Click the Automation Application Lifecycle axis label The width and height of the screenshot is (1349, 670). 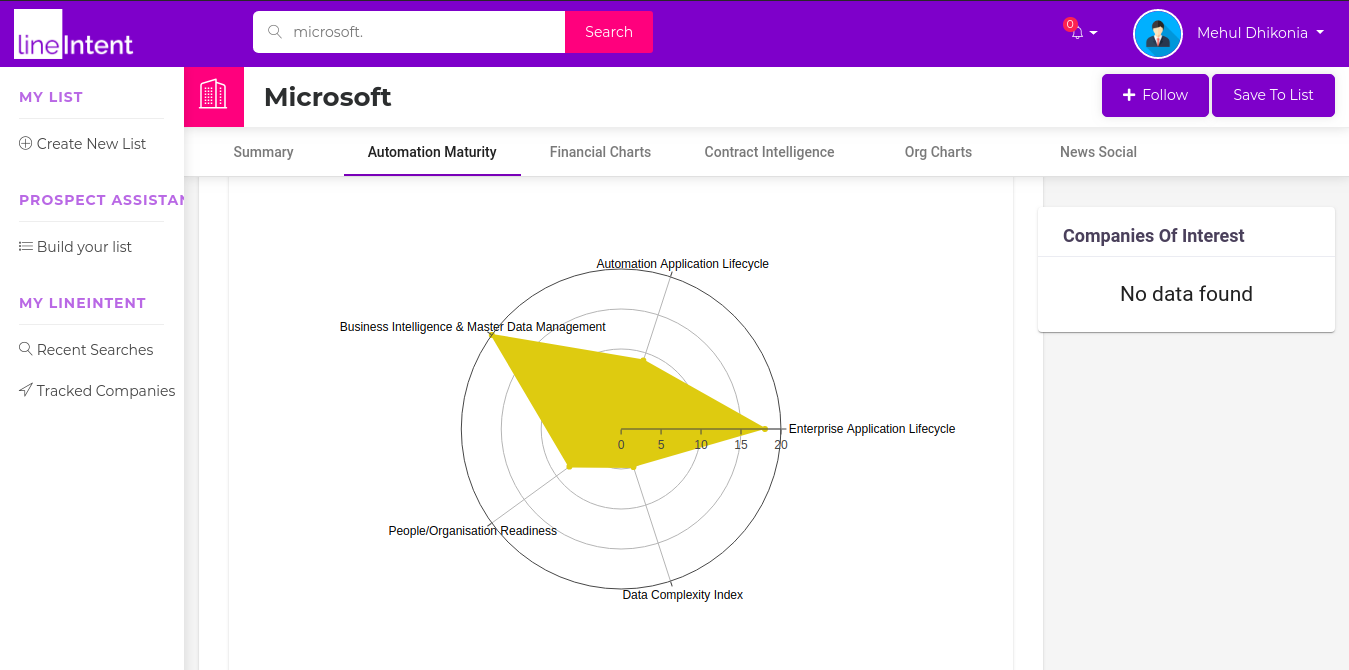click(682, 264)
